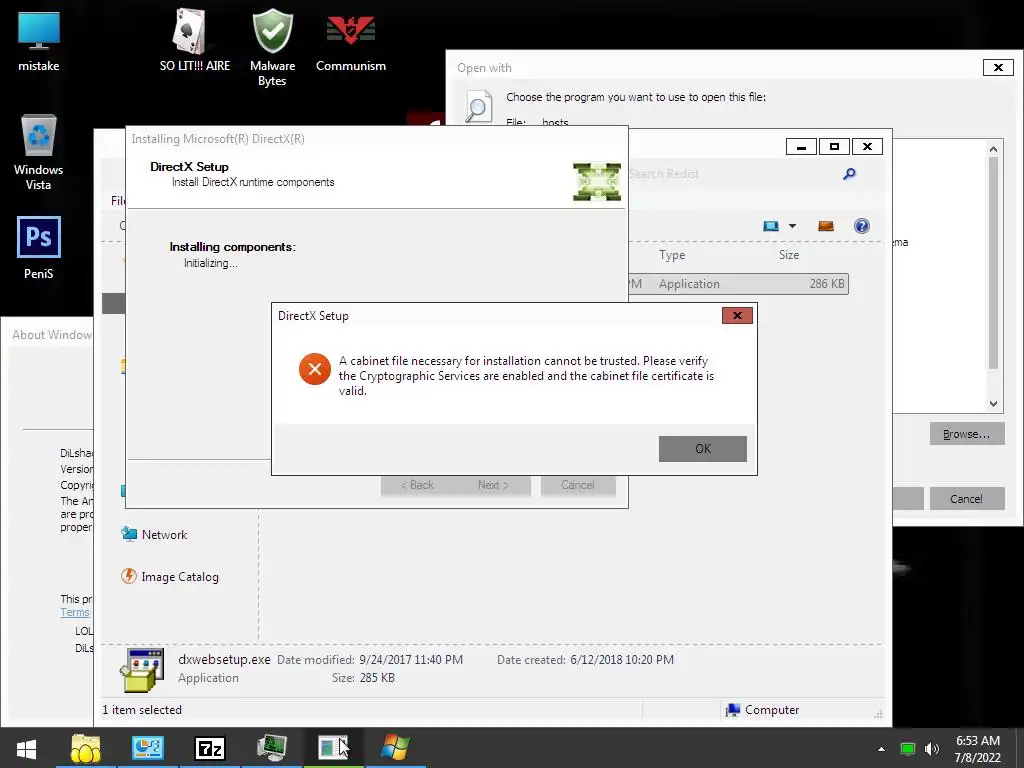
Task: Open the SO LIT!!! AIRE cards icon
Action: (x=194, y=40)
